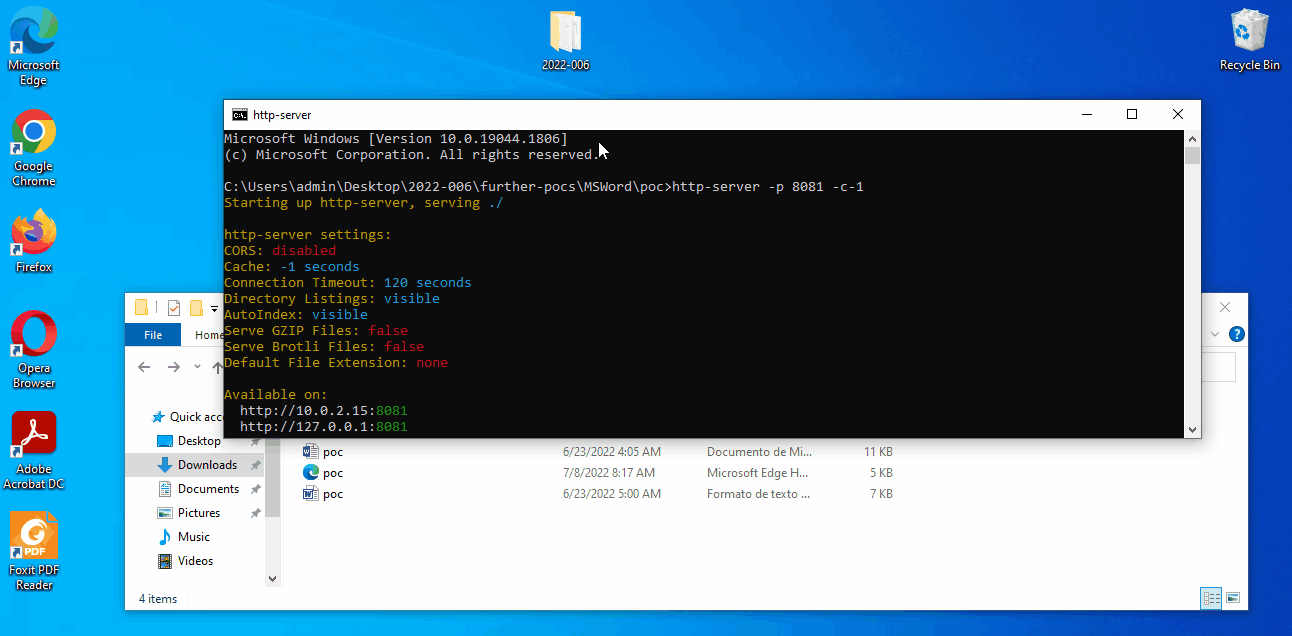Click the navigation pane scroll down arrow
The height and width of the screenshot is (636, 1292).
[x=273, y=578]
